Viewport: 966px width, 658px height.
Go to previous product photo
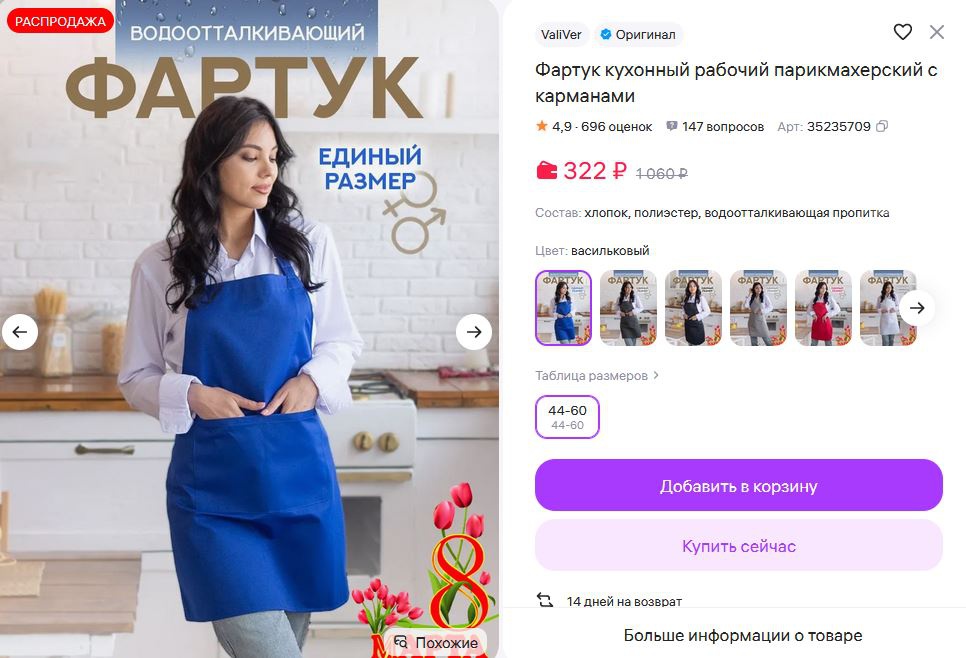pyautogui.click(x=20, y=332)
